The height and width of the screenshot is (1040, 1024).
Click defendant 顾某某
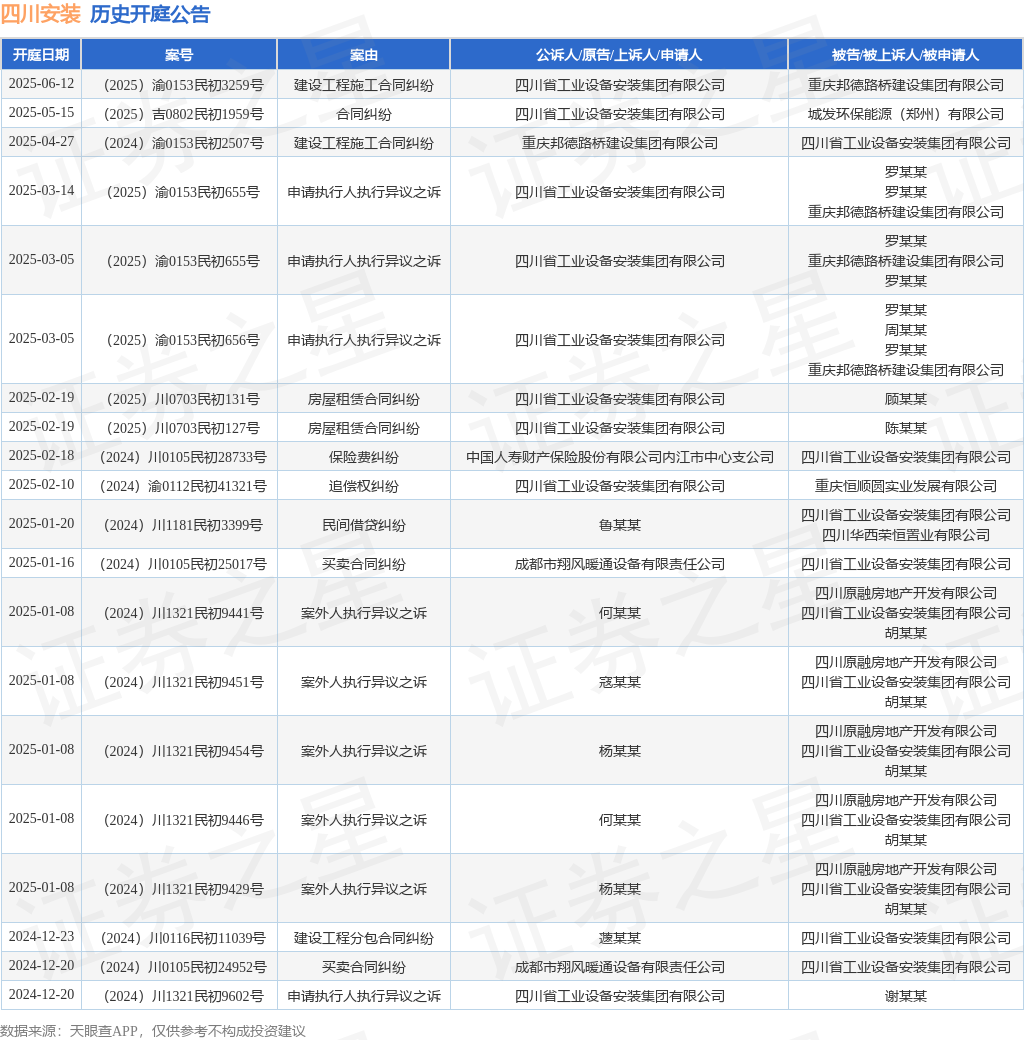(905, 399)
